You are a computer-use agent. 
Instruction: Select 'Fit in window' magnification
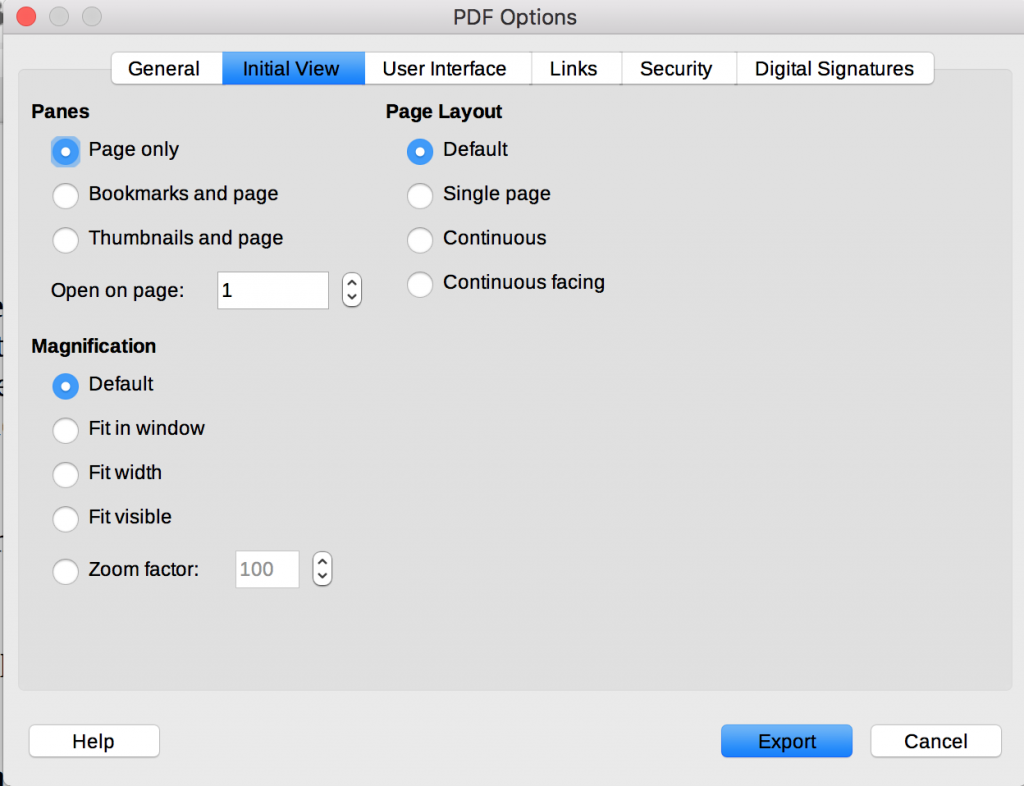point(65,430)
